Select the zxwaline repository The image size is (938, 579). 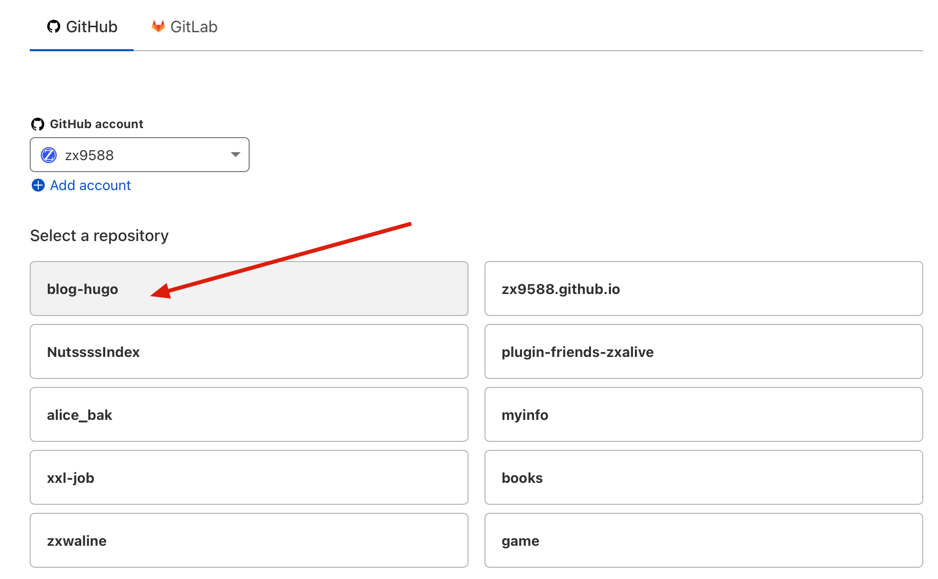249,540
